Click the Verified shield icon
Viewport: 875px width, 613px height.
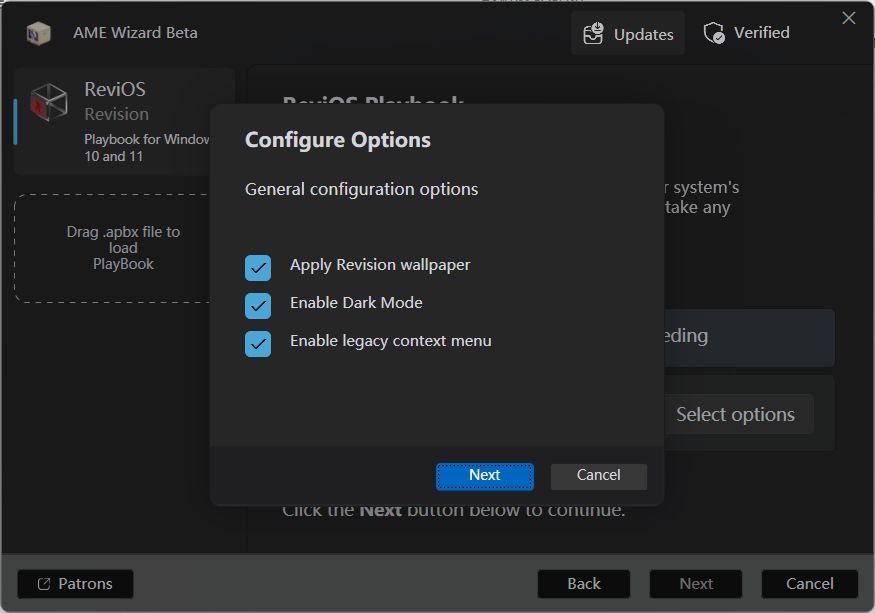(x=714, y=33)
